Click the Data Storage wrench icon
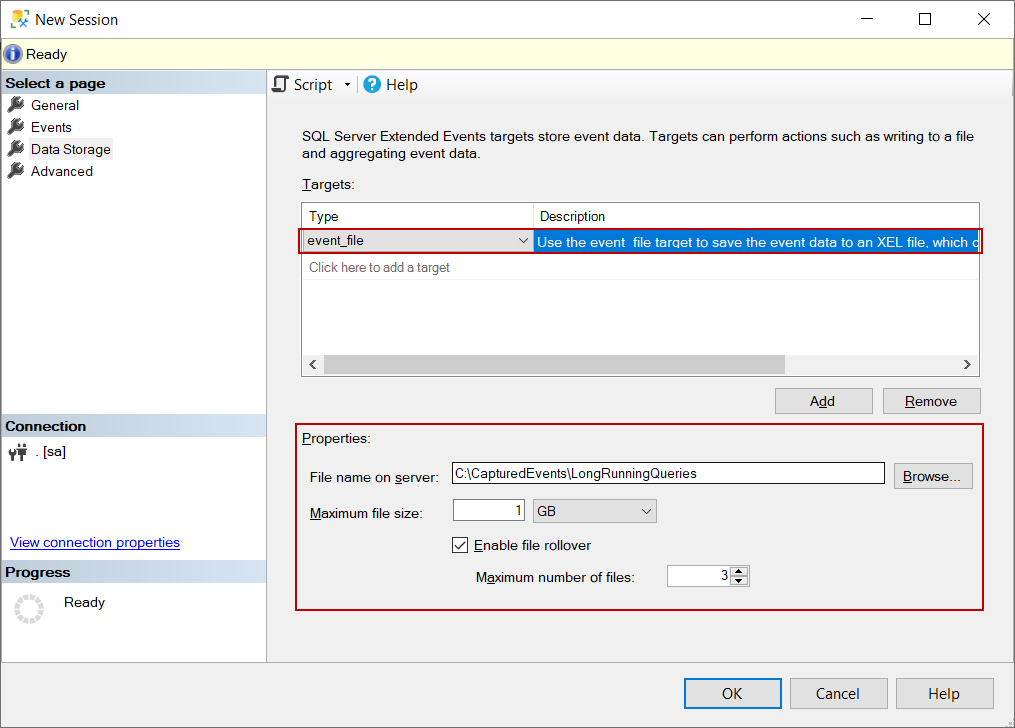 click(x=16, y=149)
